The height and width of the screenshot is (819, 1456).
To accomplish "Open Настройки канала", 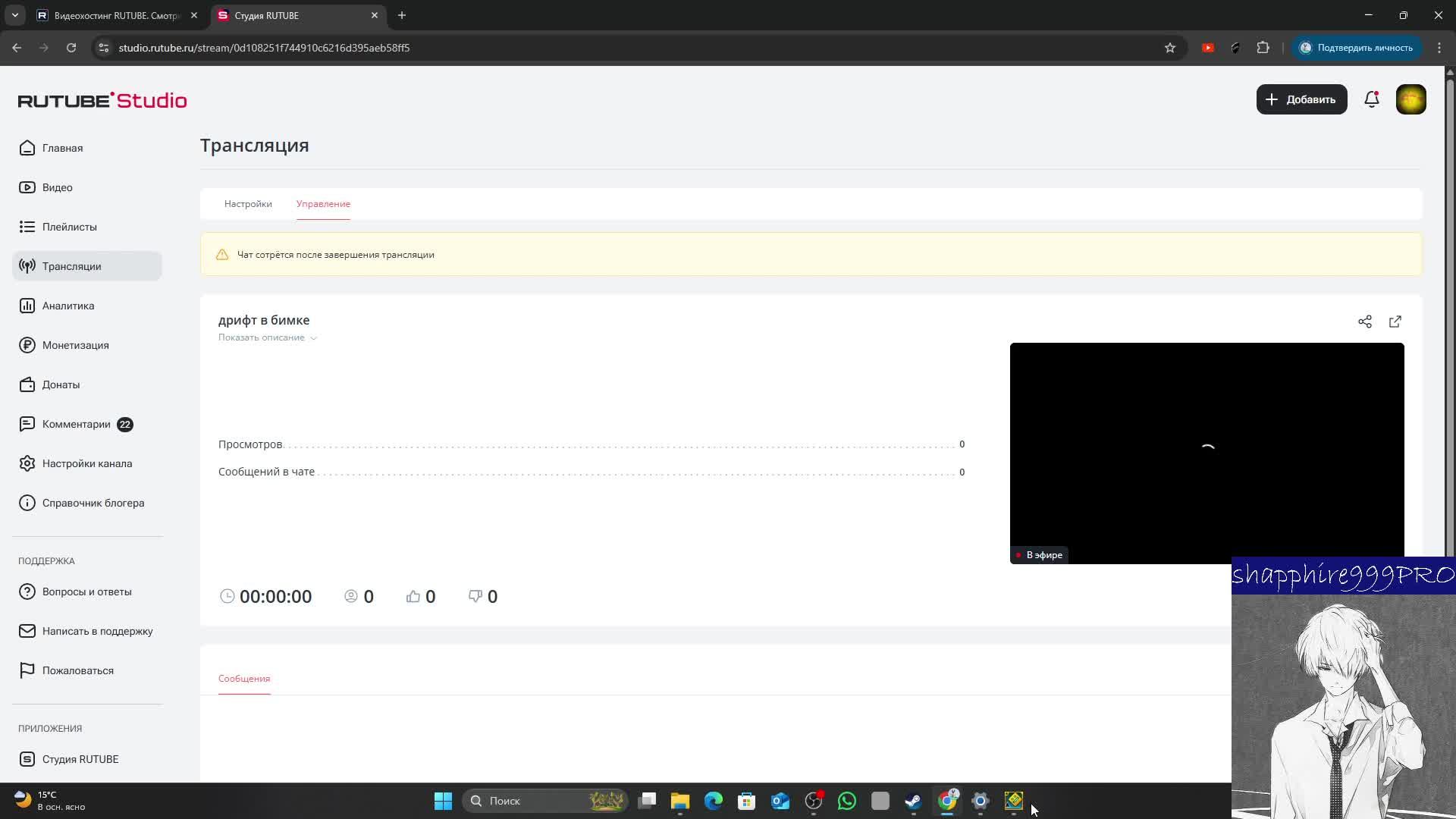I will point(87,463).
